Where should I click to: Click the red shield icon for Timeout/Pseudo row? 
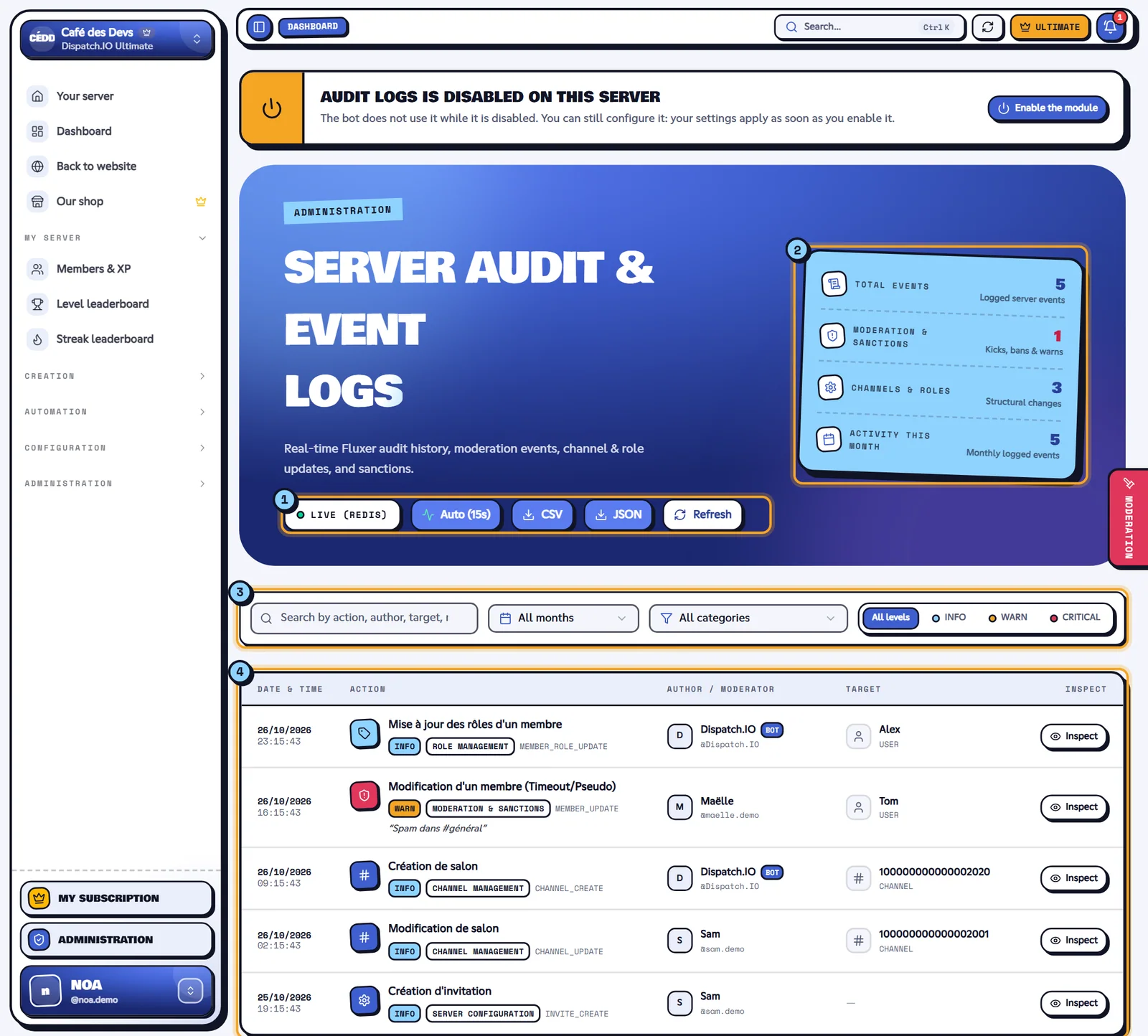[364, 796]
